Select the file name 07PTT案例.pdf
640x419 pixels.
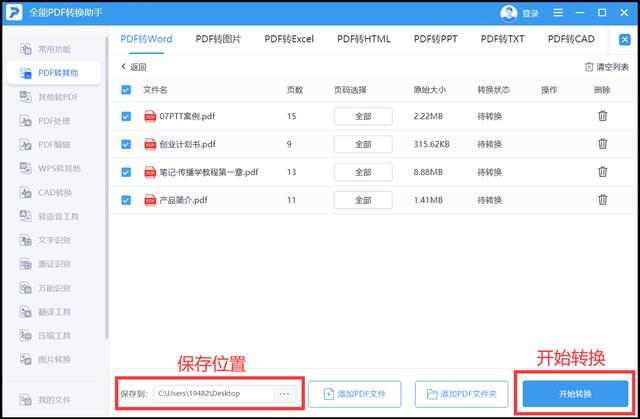click(187, 116)
